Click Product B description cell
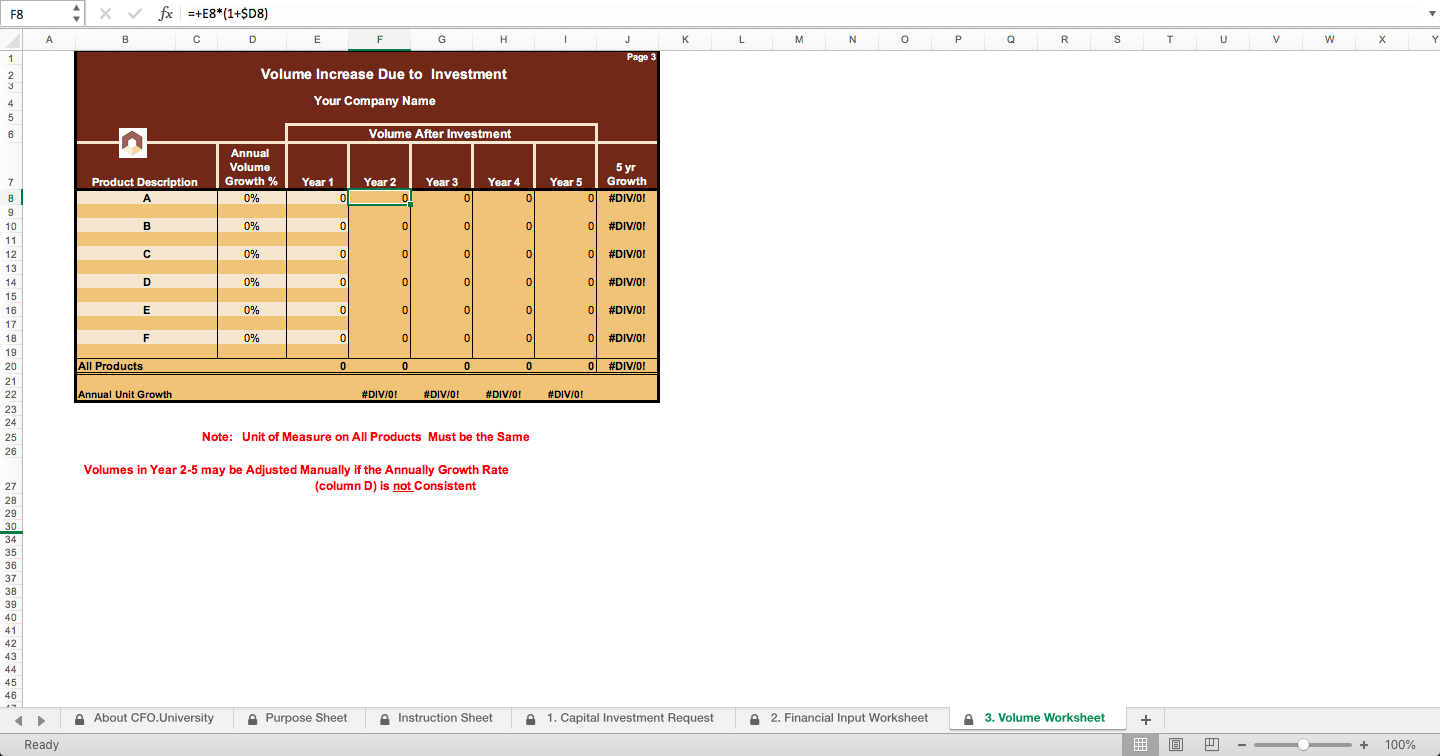Screen dimensions: 1440x756 [146, 226]
